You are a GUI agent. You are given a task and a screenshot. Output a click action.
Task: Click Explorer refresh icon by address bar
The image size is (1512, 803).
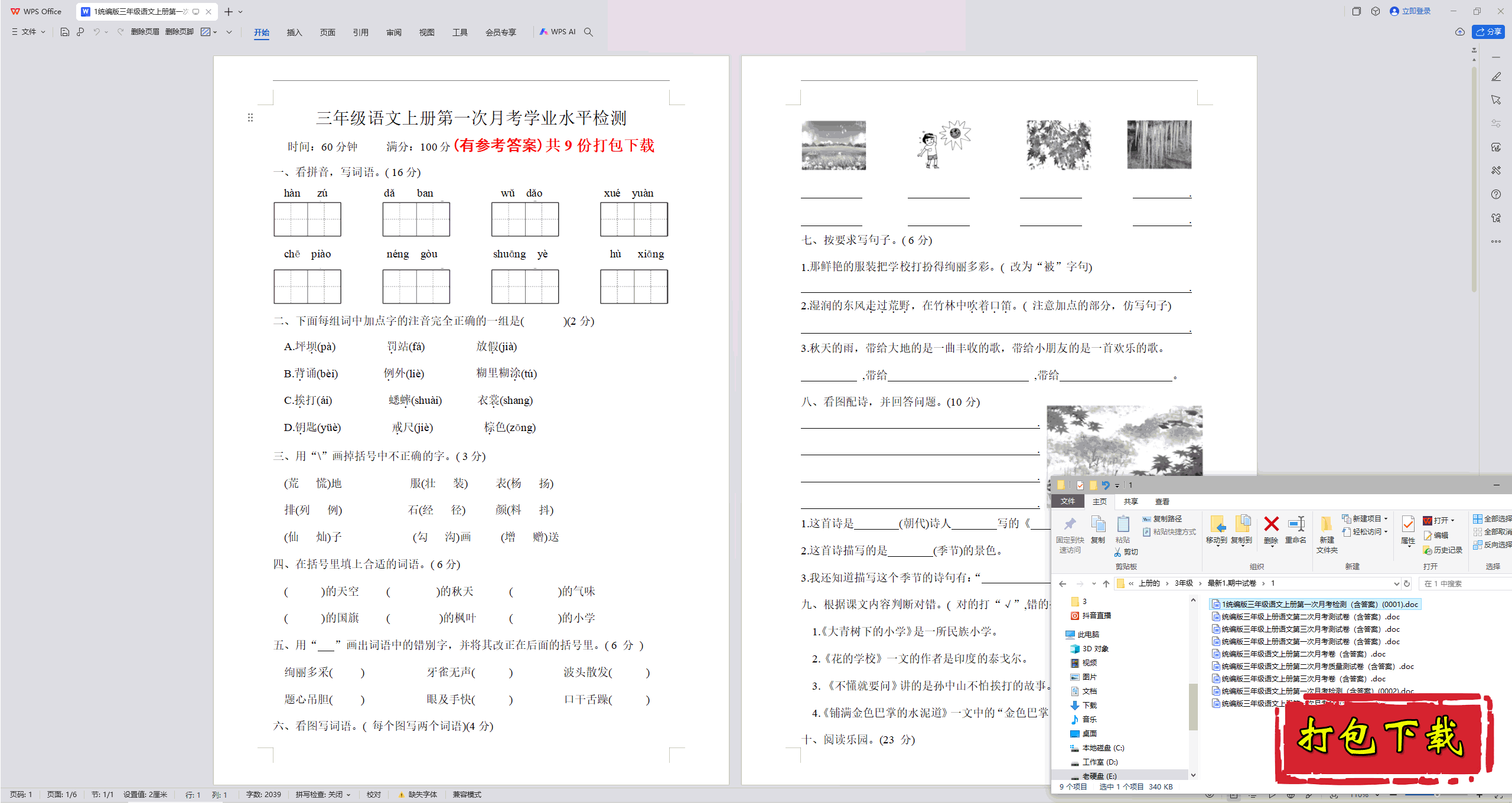click(x=1407, y=583)
